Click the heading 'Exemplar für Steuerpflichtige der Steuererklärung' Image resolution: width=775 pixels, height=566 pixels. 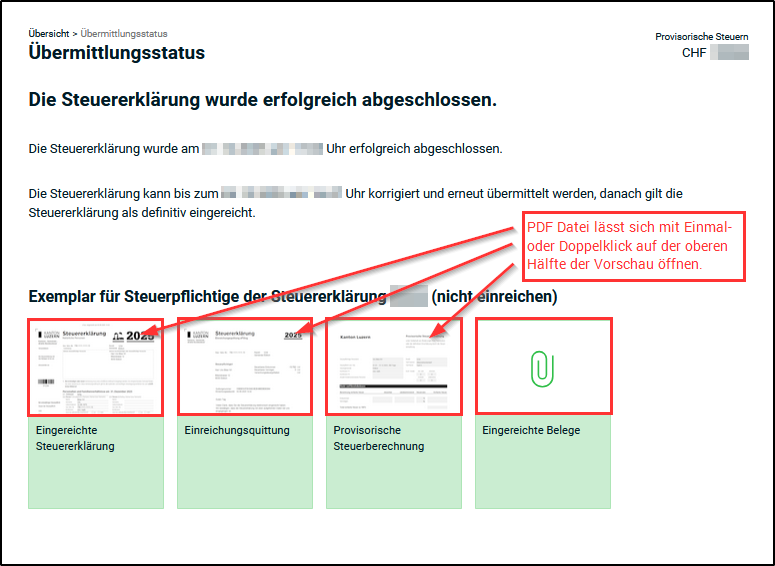[208, 297]
